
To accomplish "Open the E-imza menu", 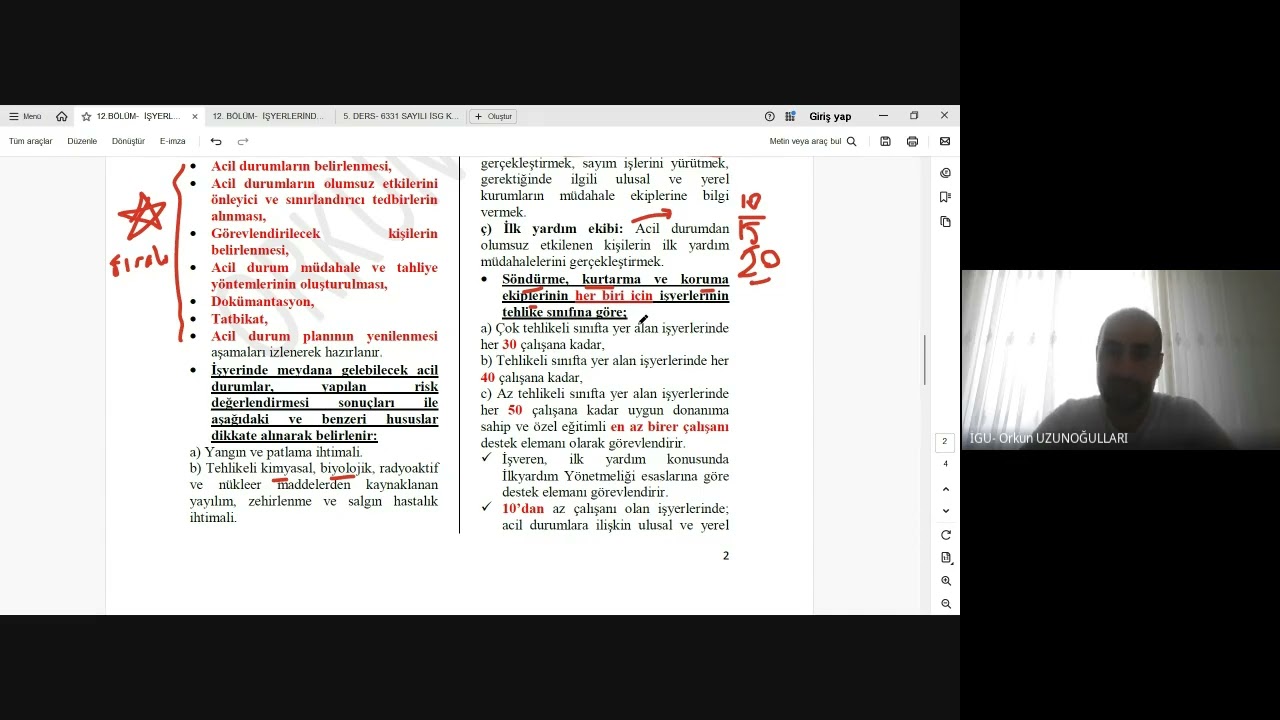I will pos(172,141).
